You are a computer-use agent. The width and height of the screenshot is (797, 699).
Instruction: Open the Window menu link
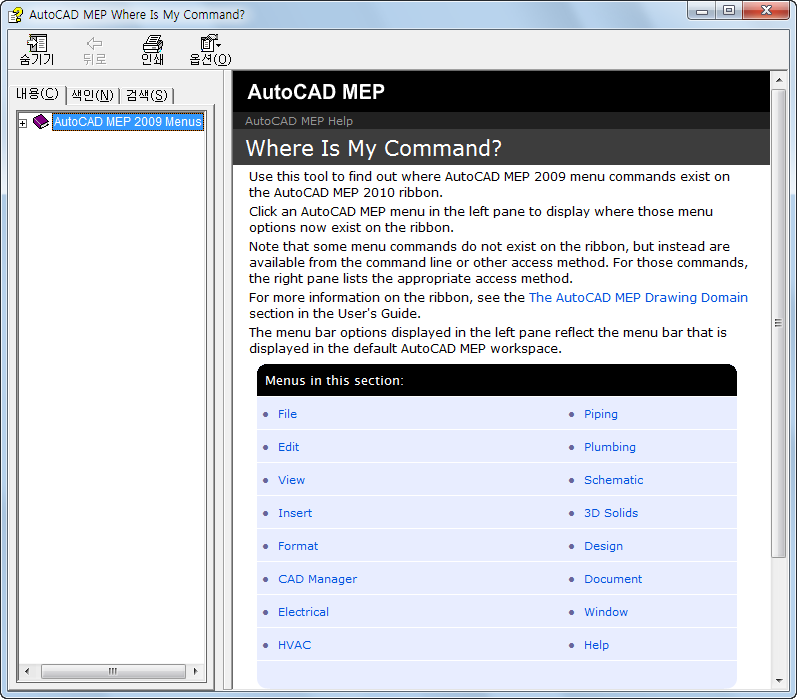pyautogui.click(x=606, y=612)
